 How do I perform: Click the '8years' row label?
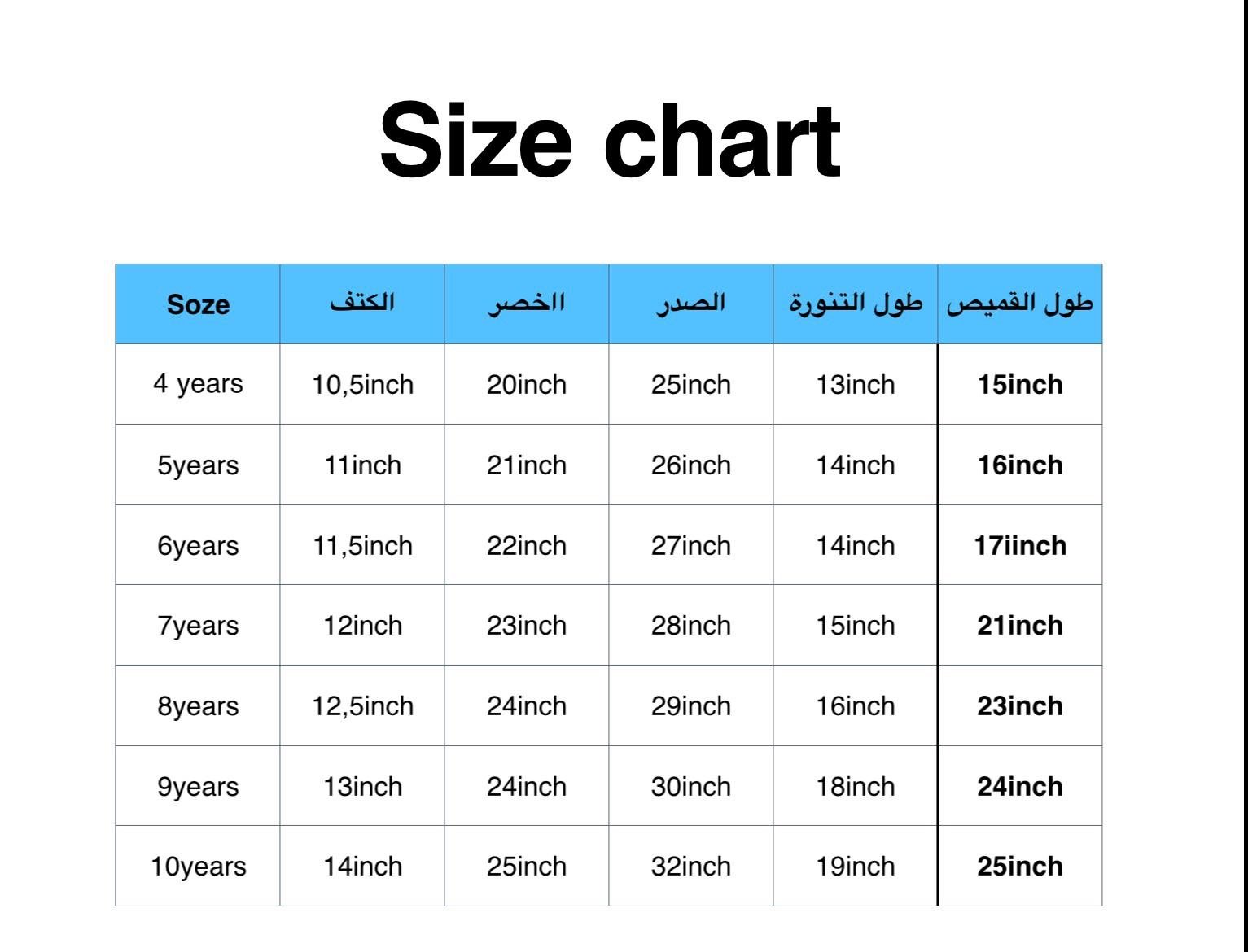coord(198,706)
